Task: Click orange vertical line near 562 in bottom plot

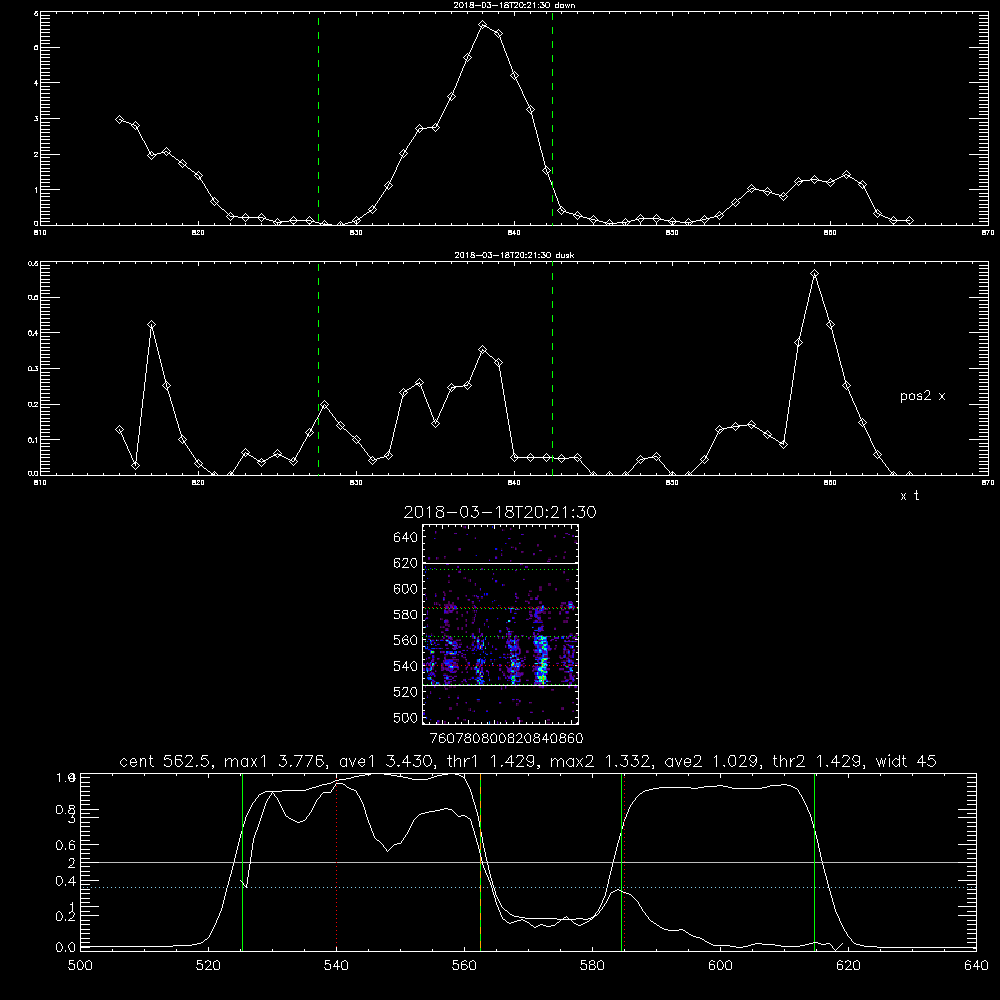Action: pos(480,861)
